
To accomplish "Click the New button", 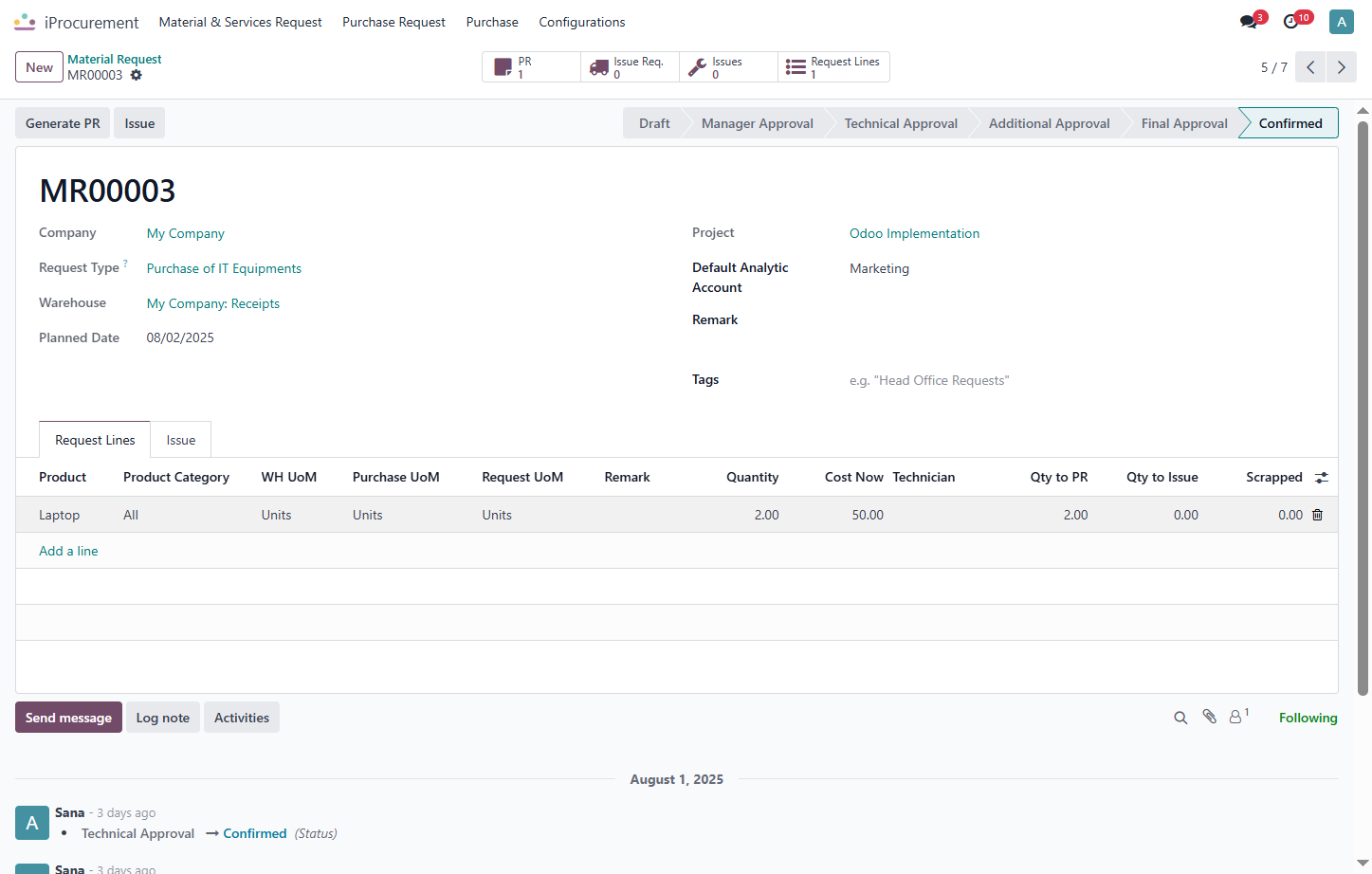I will click(x=39, y=67).
